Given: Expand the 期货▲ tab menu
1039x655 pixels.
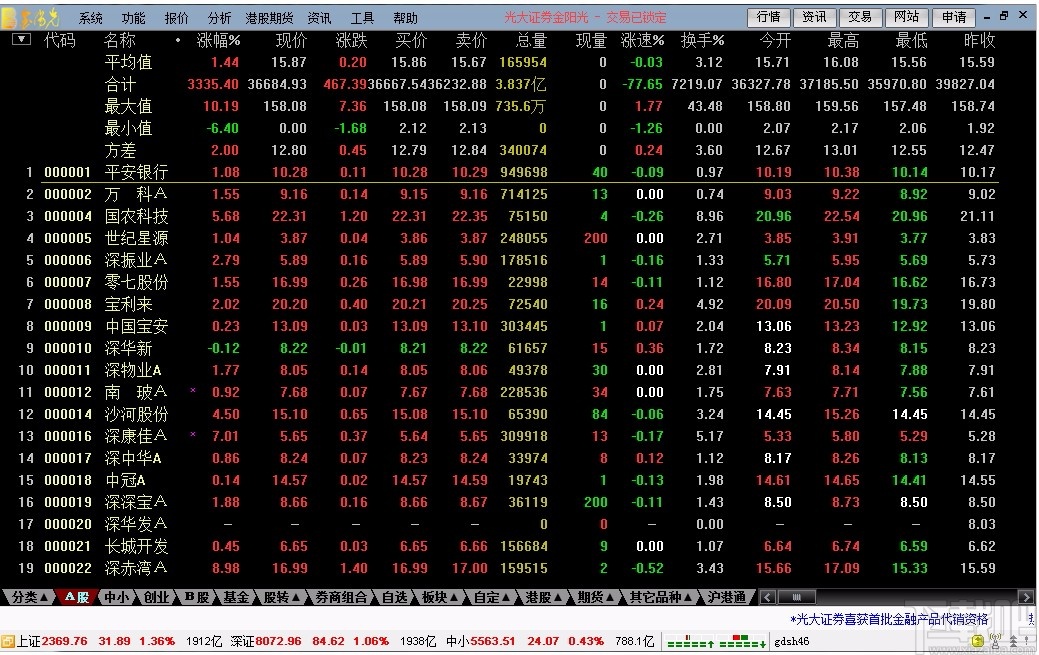Looking at the screenshot, I should (596, 597).
